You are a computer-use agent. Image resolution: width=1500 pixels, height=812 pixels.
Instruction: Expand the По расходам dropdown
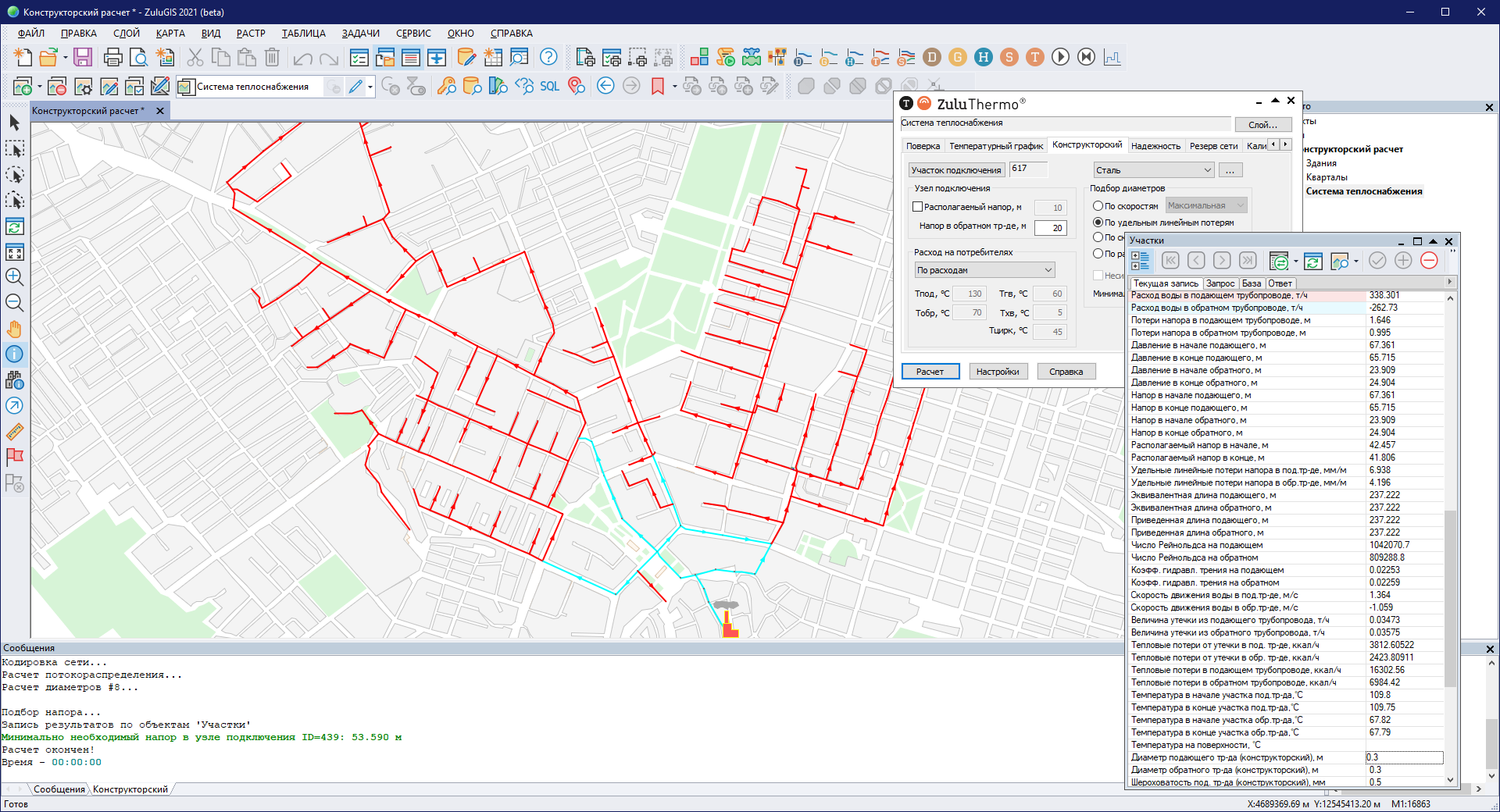pyautogui.click(x=984, y=270)
